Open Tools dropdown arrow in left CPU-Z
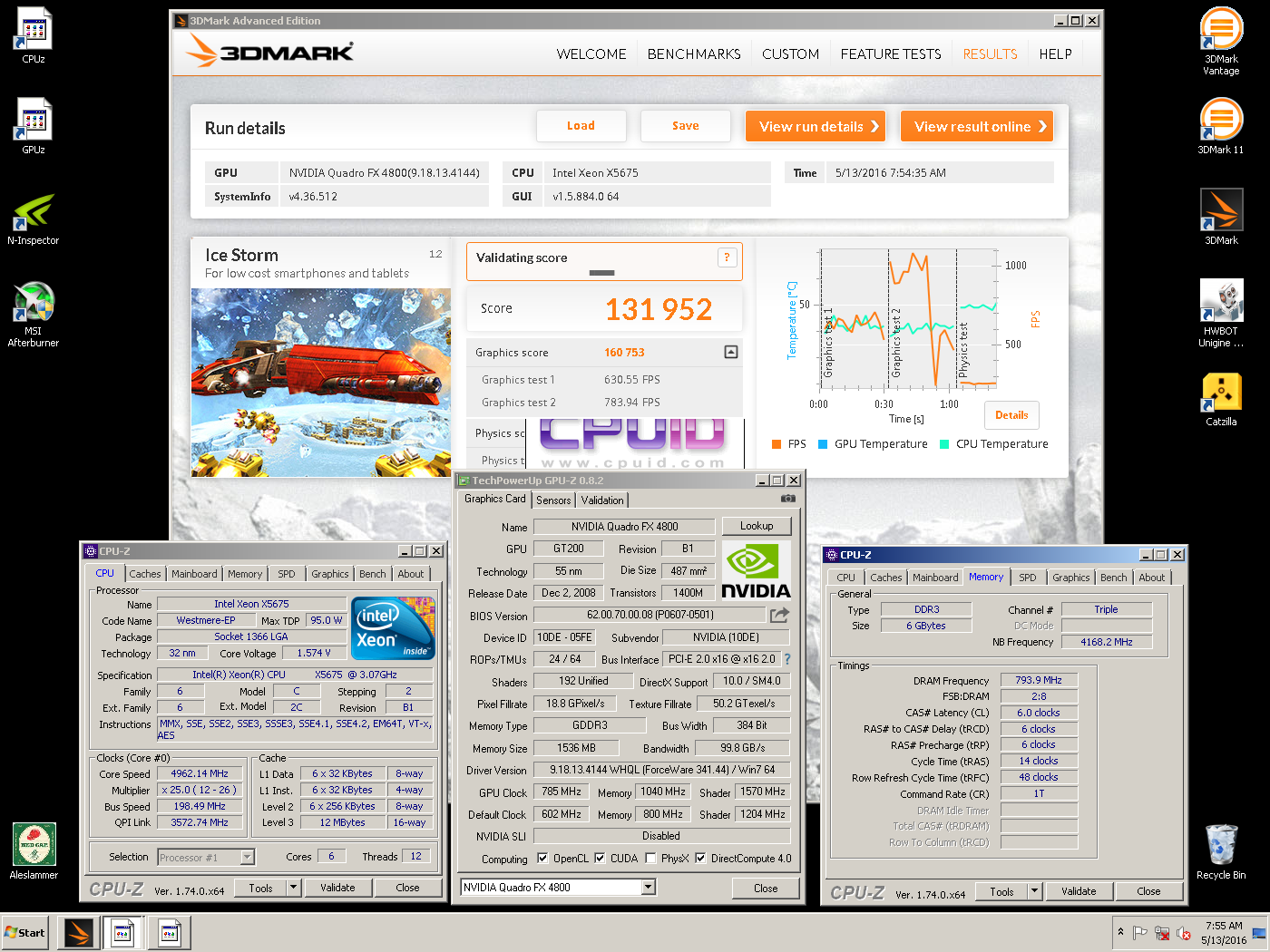Screen dimensions: 1270x952 click(x=293, y=888)
